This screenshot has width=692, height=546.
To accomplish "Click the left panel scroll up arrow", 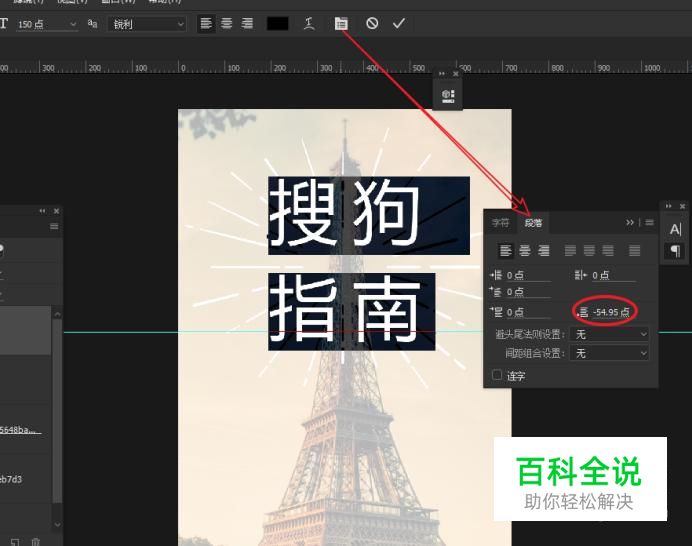I will [57, 314].
